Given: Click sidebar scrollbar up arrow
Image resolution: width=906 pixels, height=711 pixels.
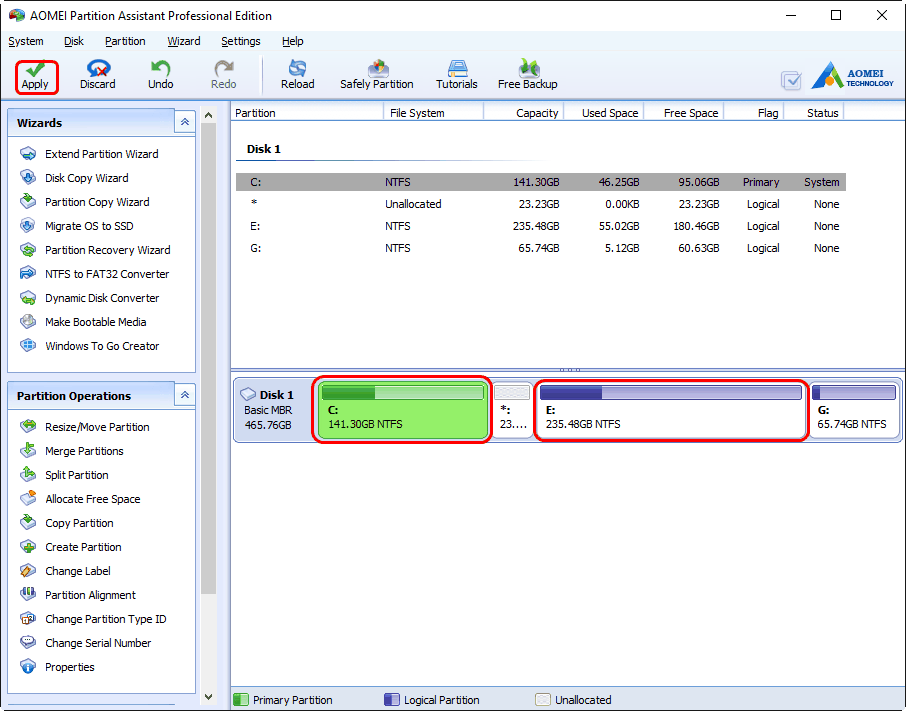Looking at the screenshot, I should point(209,115).
